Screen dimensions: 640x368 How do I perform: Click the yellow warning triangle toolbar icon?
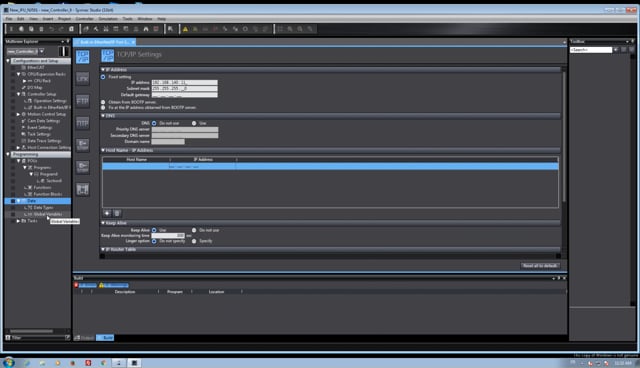(185, 29)
